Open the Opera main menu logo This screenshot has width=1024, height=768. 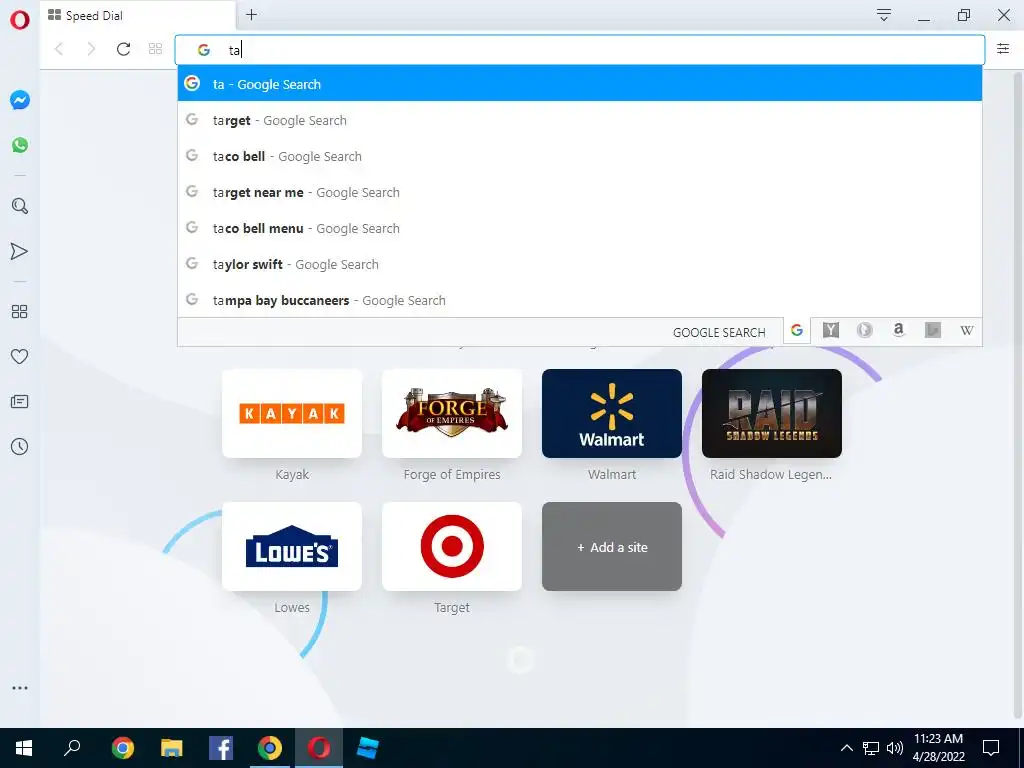click(20, 20)
